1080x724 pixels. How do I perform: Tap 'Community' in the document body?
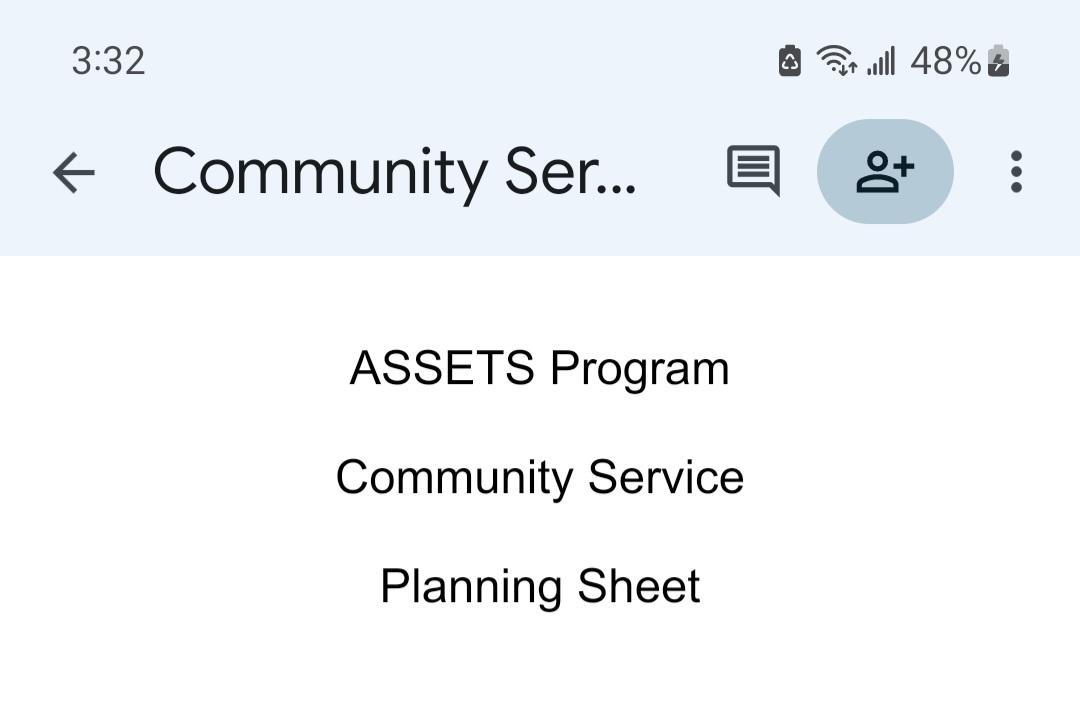click(455, 477)
